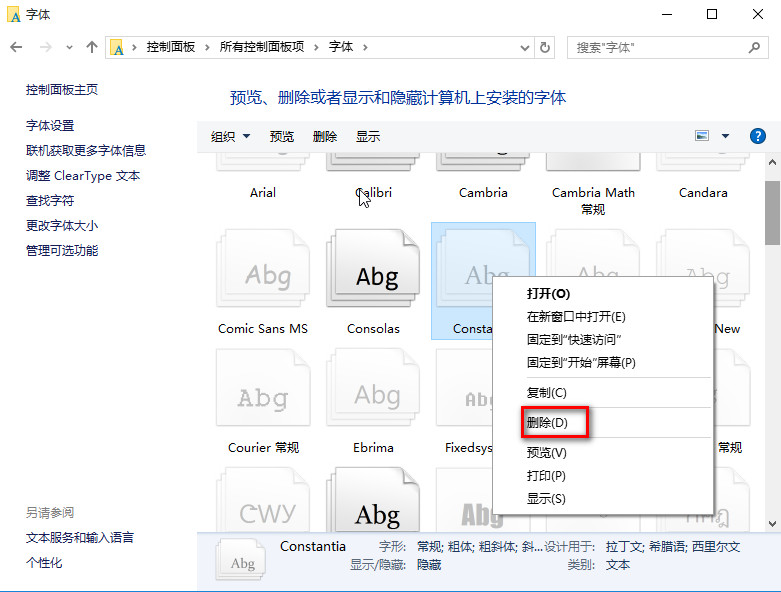The height and width of the screenshot is (592, 781).
Task: Click the refresh button beside address bar
Action: pyautogui.click(x=545, y=47)
